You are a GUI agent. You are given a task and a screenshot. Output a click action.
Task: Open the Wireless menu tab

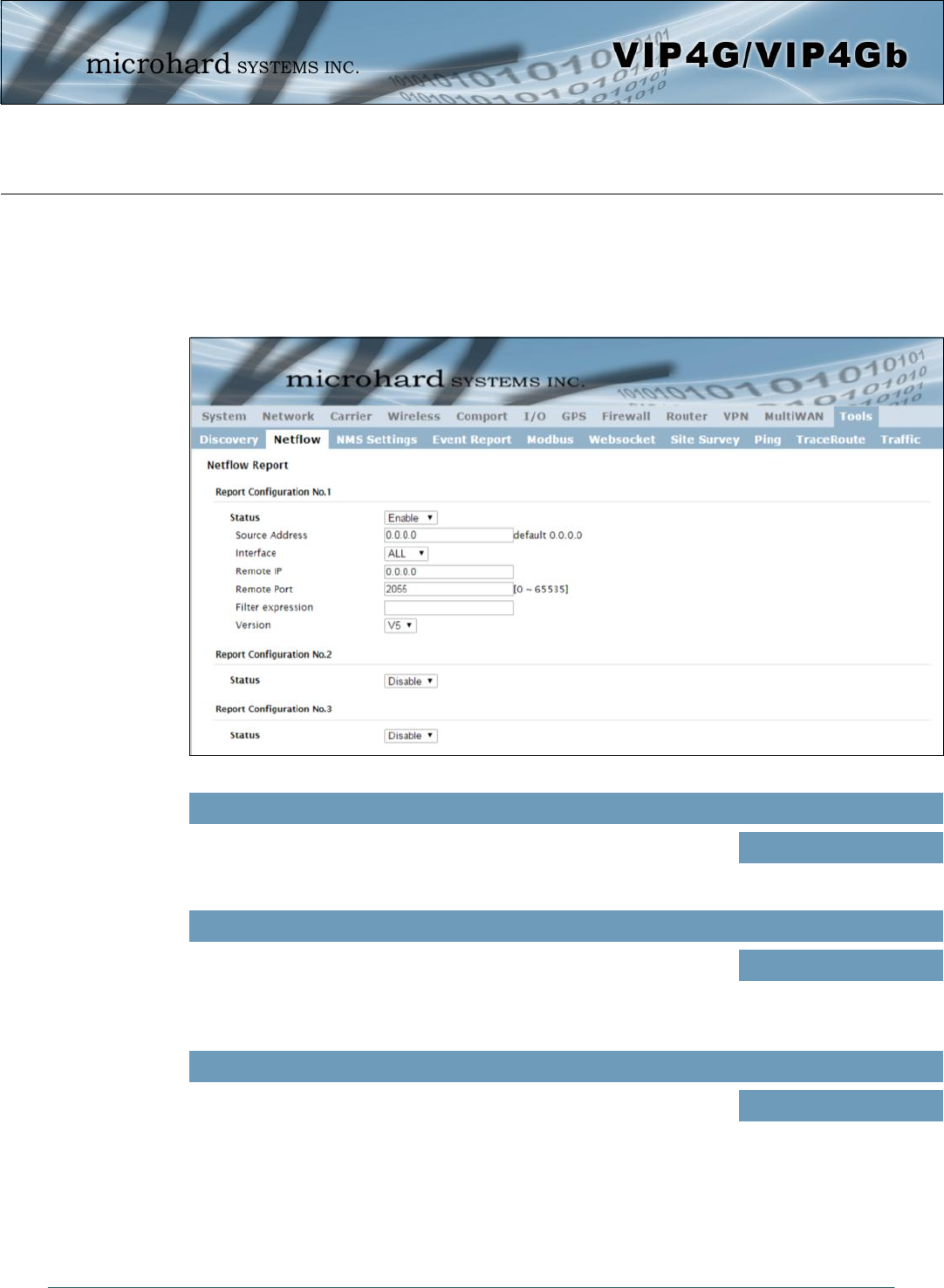pos(414,417)
